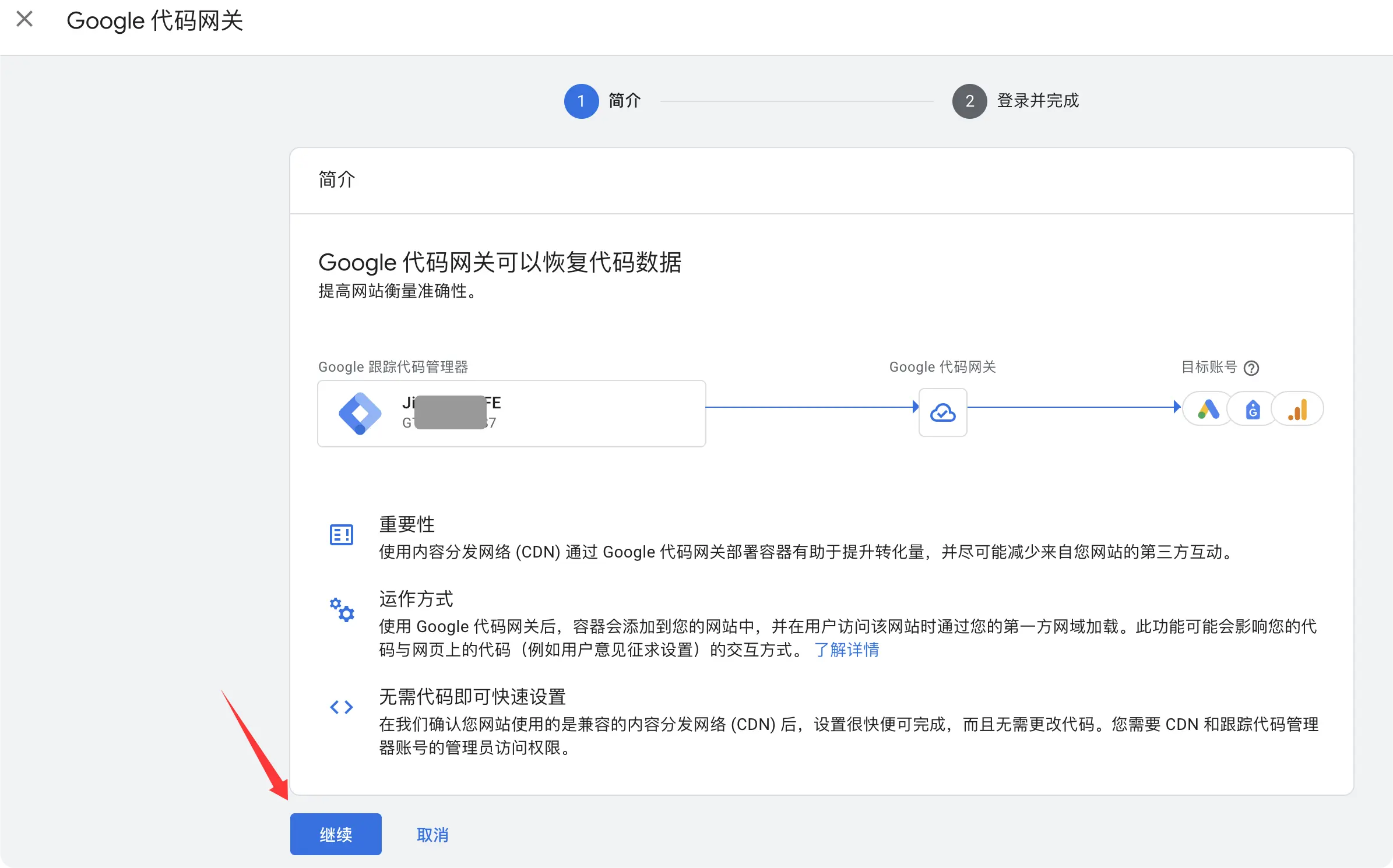This screenshot has width=1393, height=868.
Task: Click the Google tag destination icon
Action: click(1253, 409)
